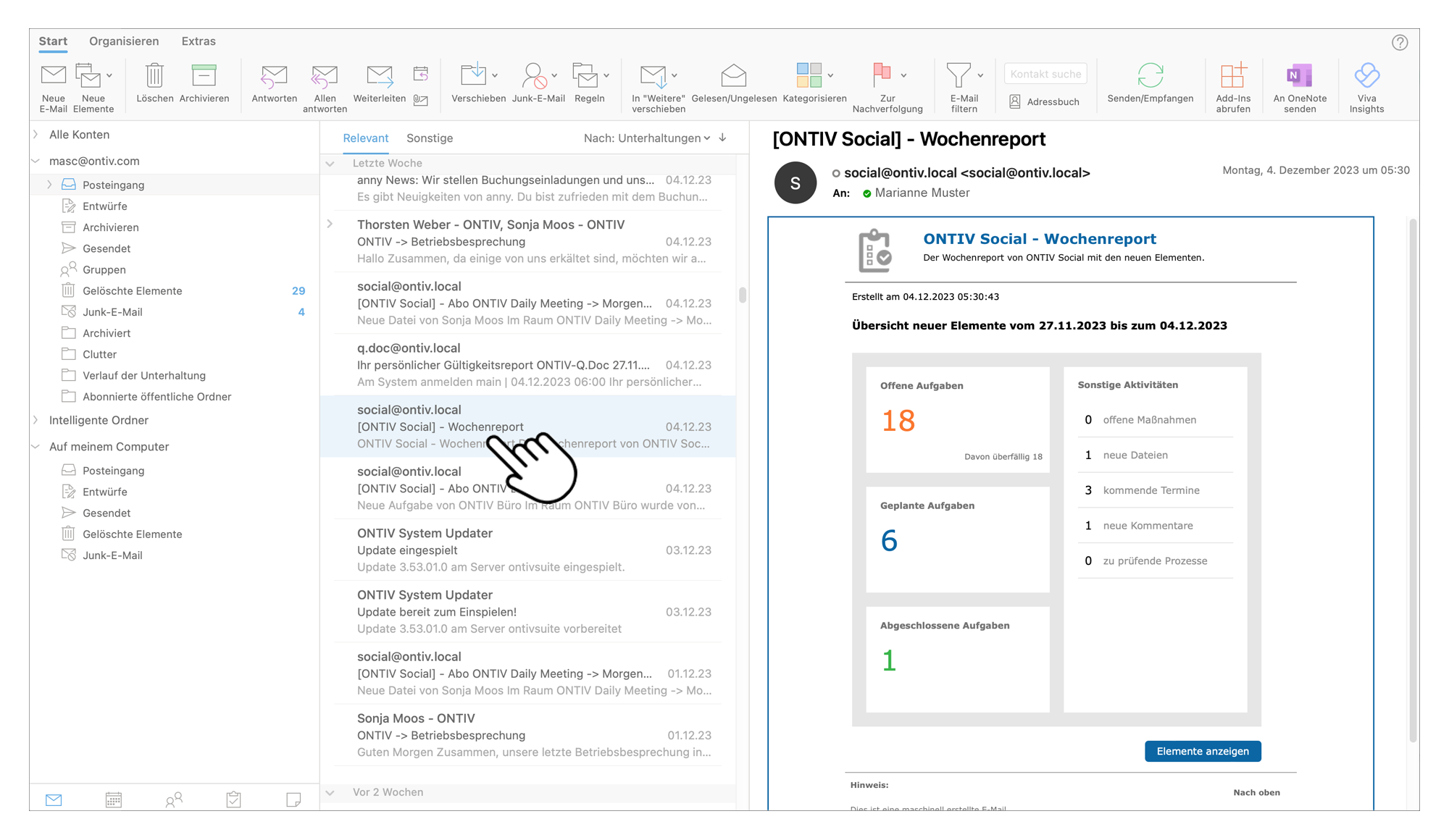Click the reading pane scrollbar

pos(1413,480)
